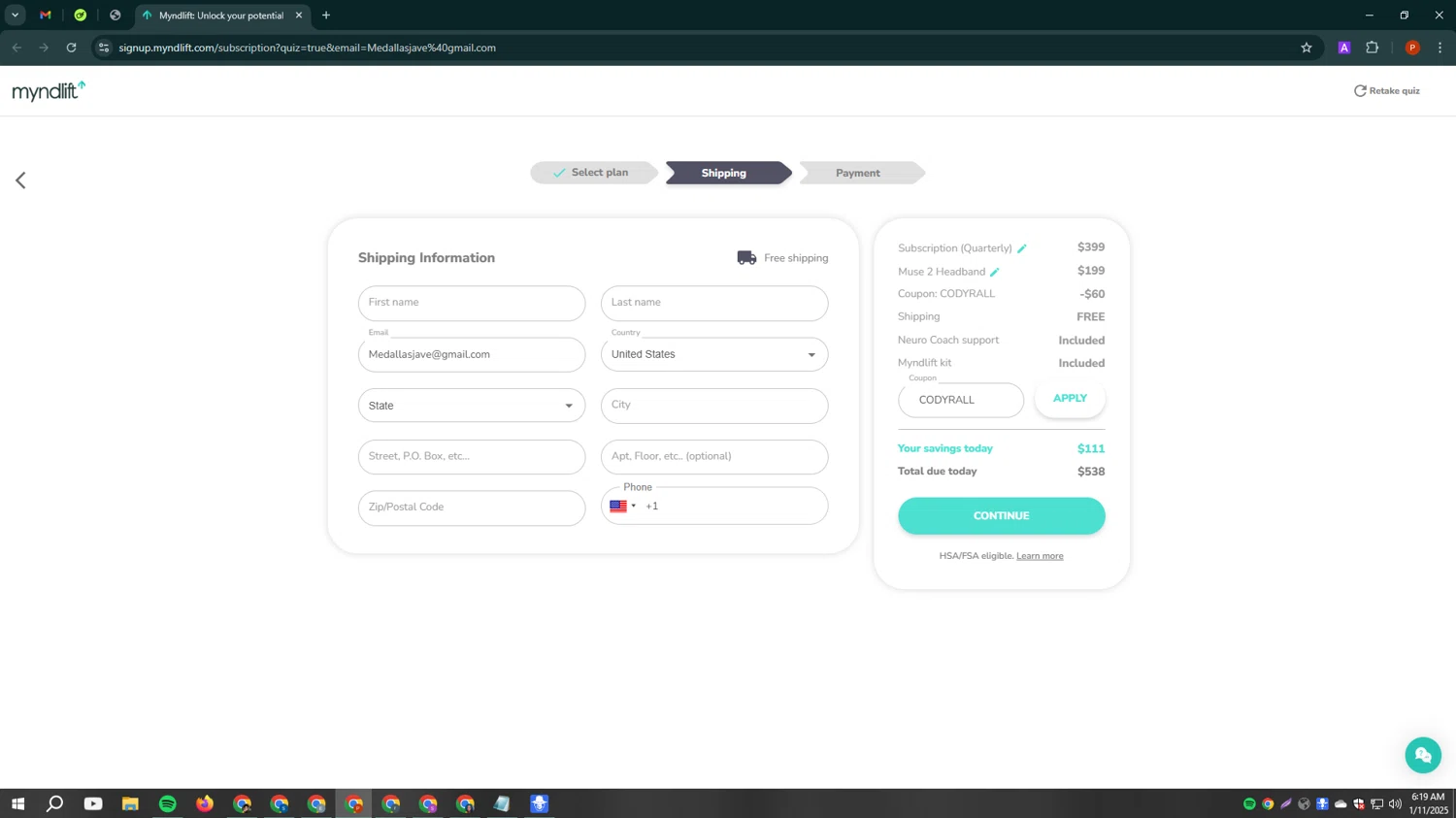
Task: Click the Free shipping truck icon
Action: [746, 258]
